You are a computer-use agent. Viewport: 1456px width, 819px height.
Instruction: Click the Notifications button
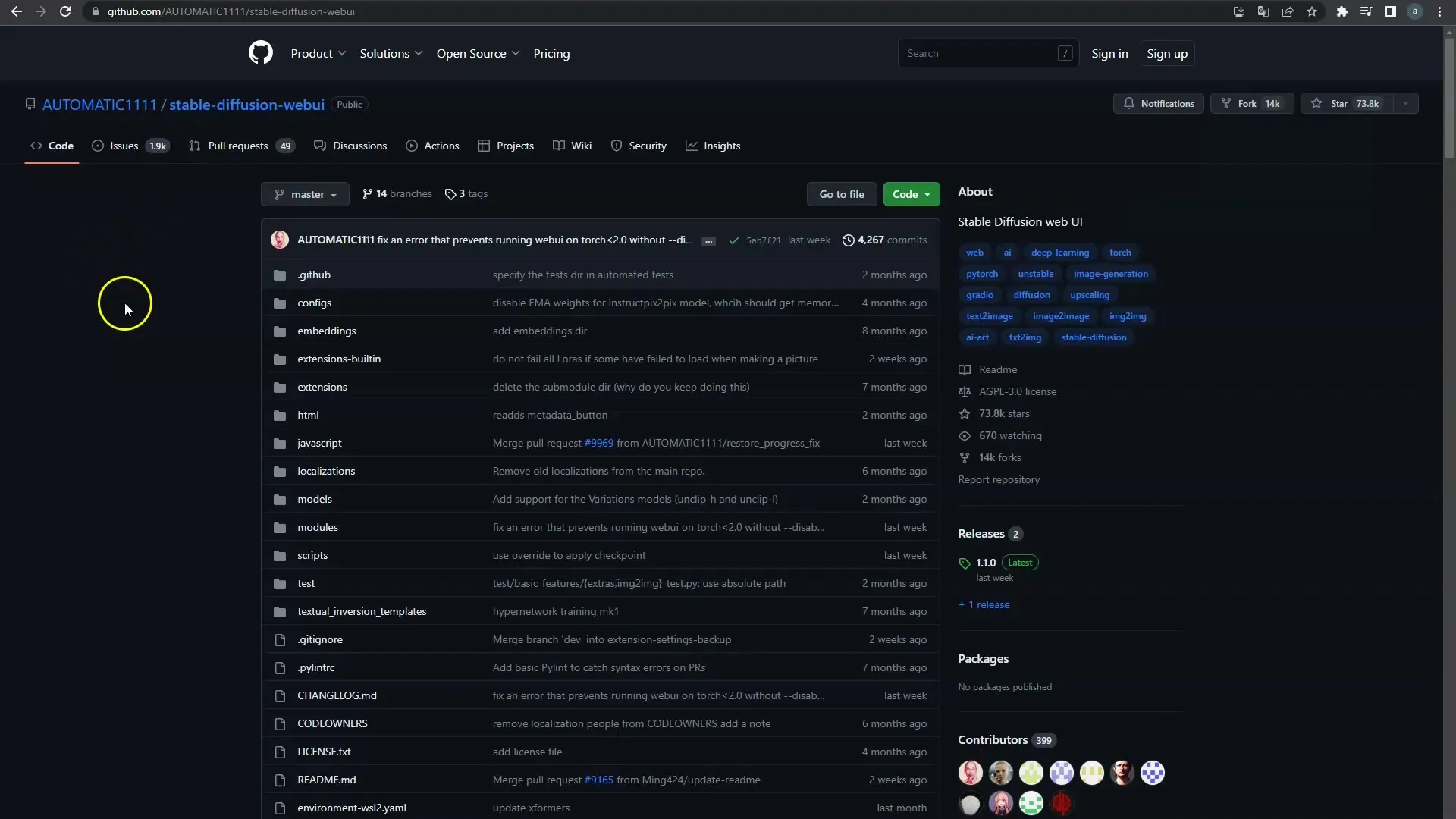(1158, 103)
